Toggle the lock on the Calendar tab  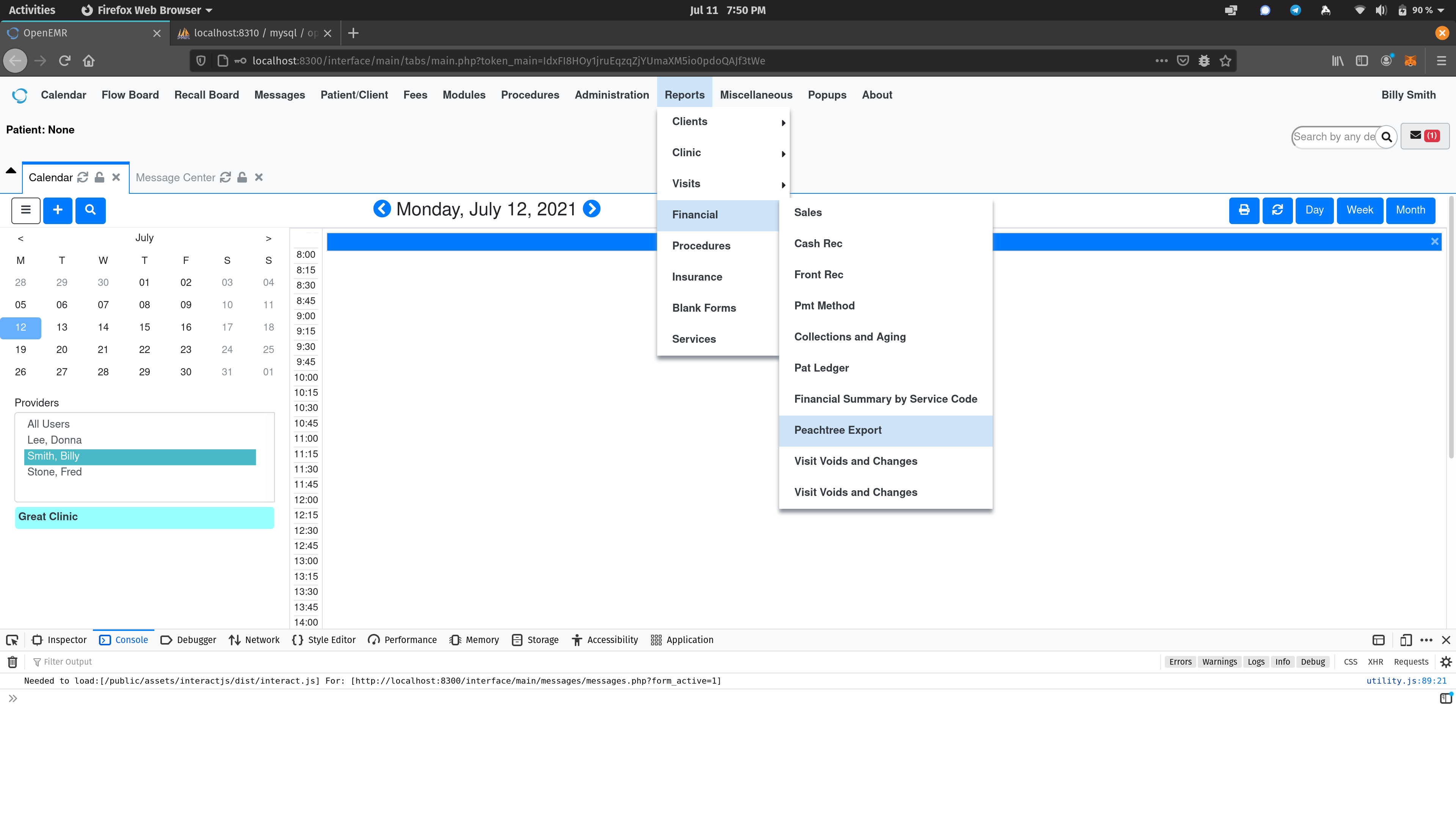[99, 177]
